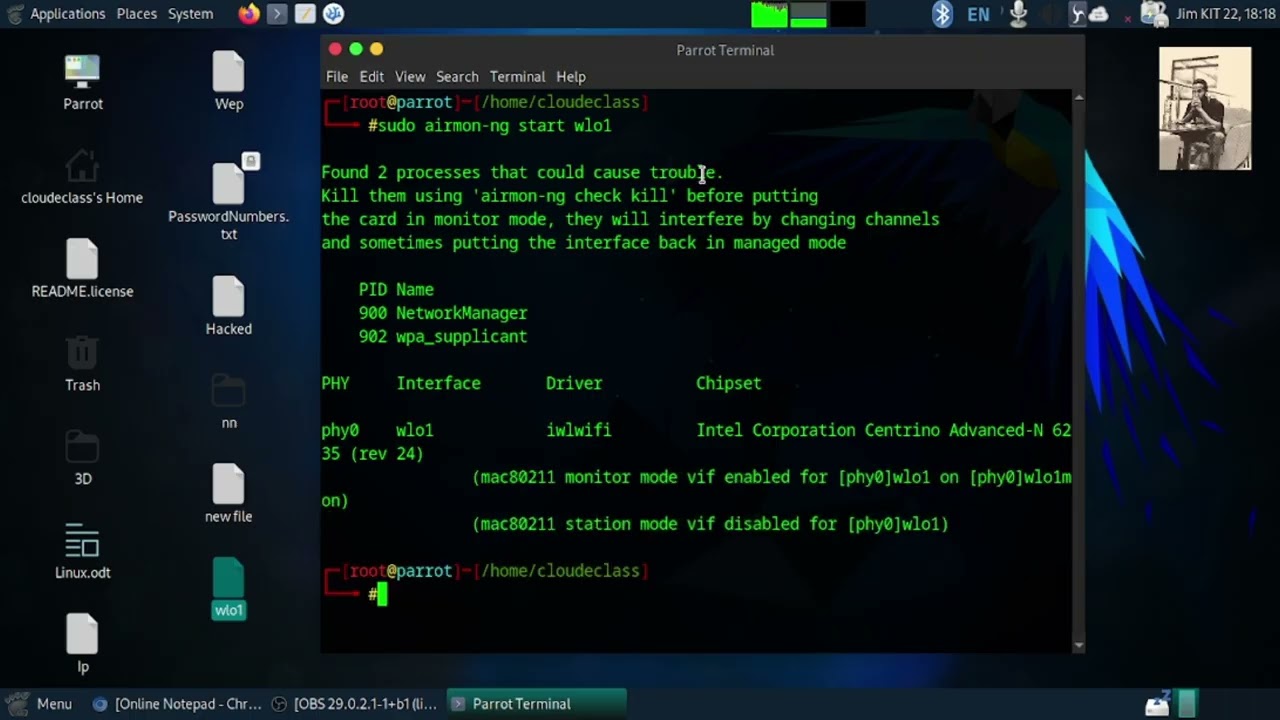Screen dimensions: 1280x720
Task: Click the '900 NetworkManager' process line
Action: [443, 313]
